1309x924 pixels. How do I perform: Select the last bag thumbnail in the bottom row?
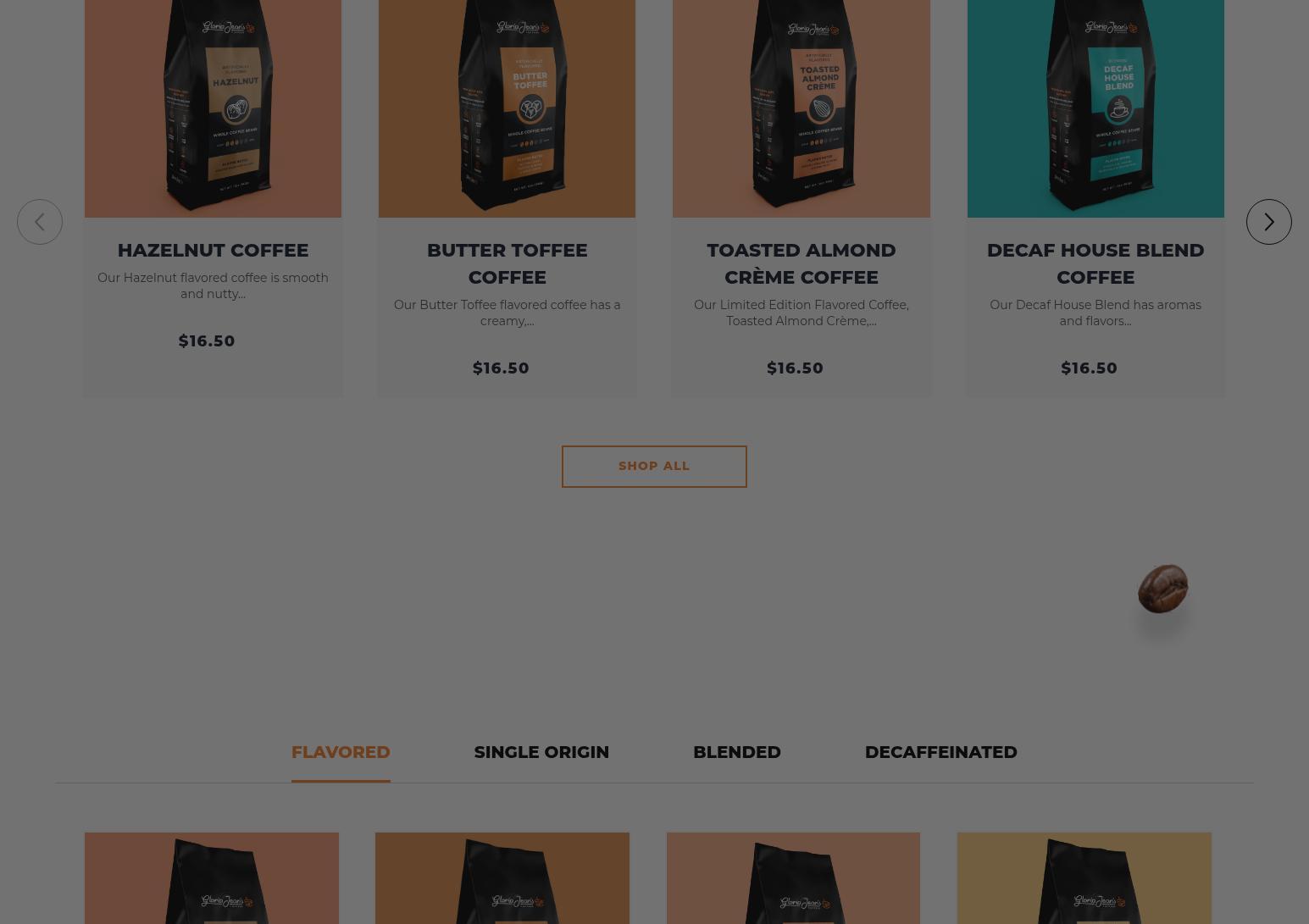click(1084, 878)
